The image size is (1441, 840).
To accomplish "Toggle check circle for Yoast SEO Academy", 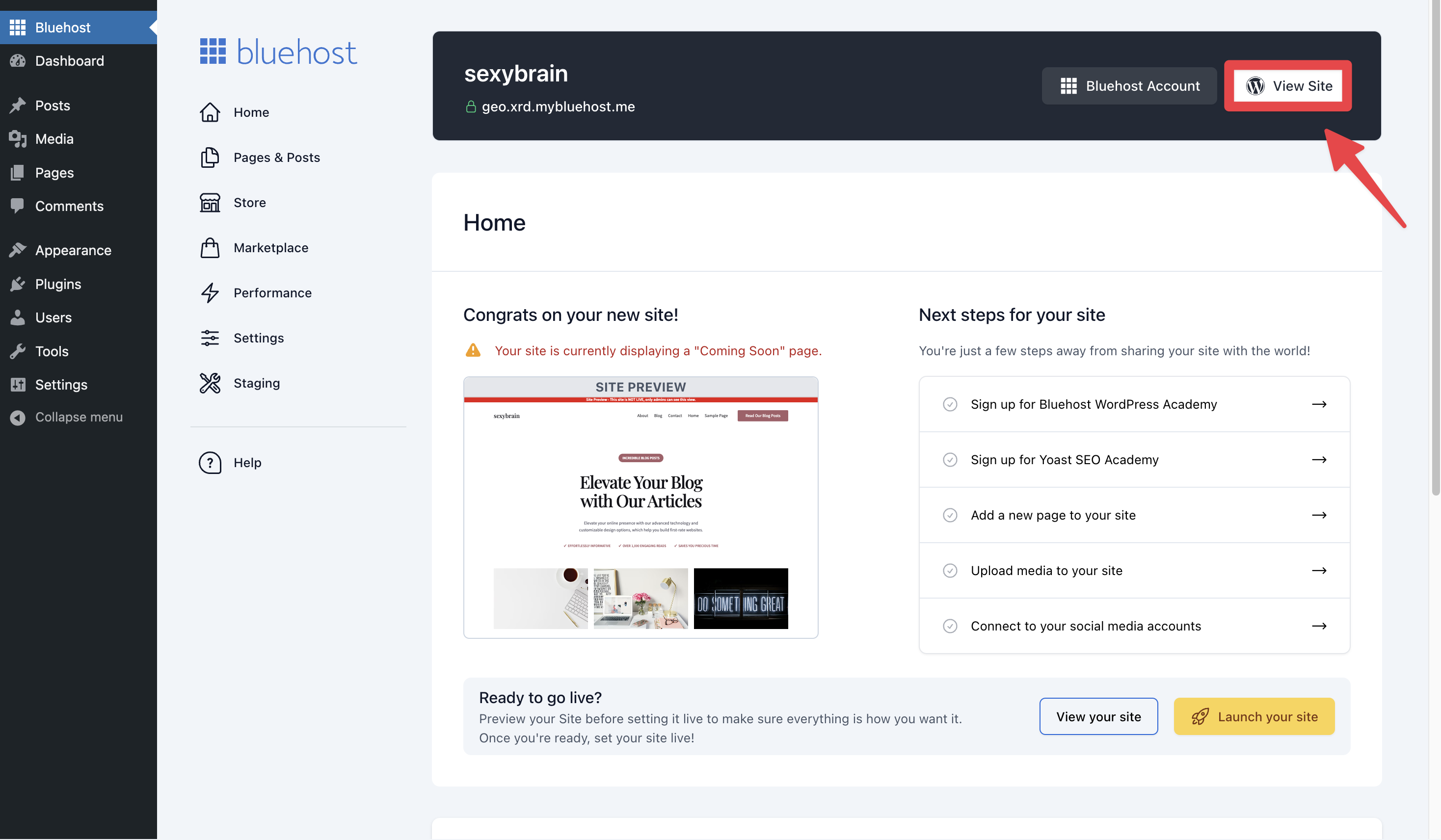I will coord(950,460).
